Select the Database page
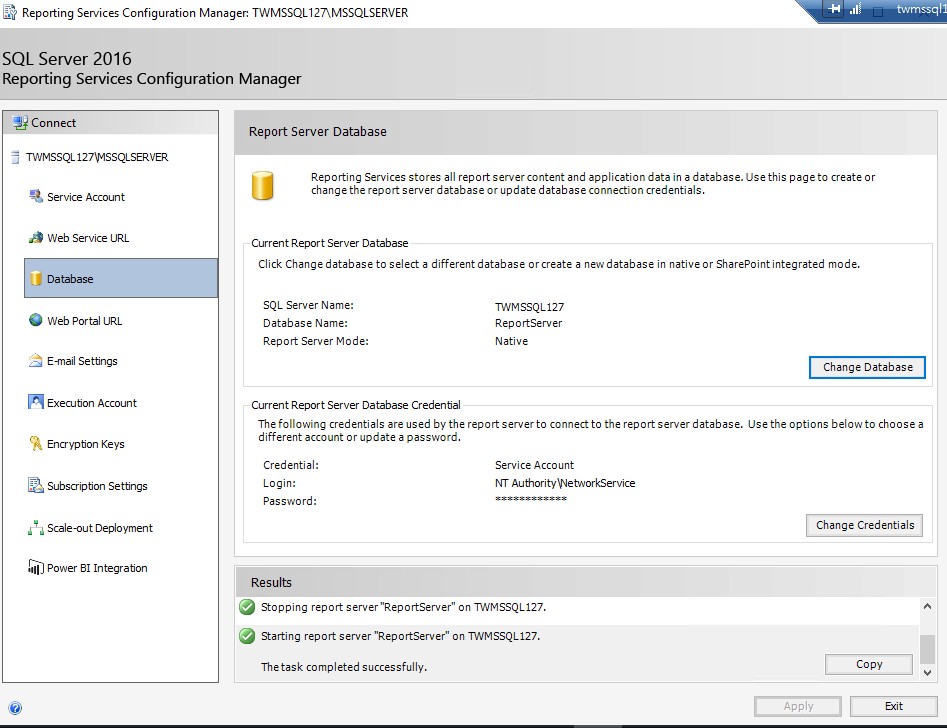 (121, 279)
